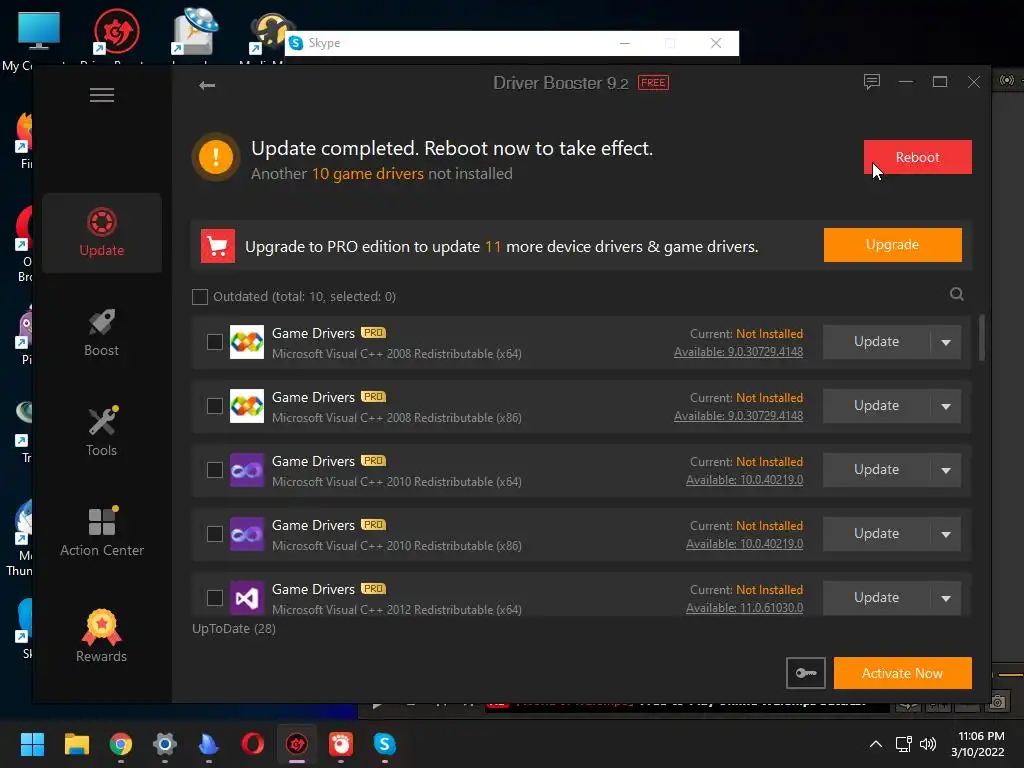The image size is (1024, 768).
Task: Check Visual C++ 2010 Redistributable (x64) row
Action: pyautogui.click(x=215, y=470)
